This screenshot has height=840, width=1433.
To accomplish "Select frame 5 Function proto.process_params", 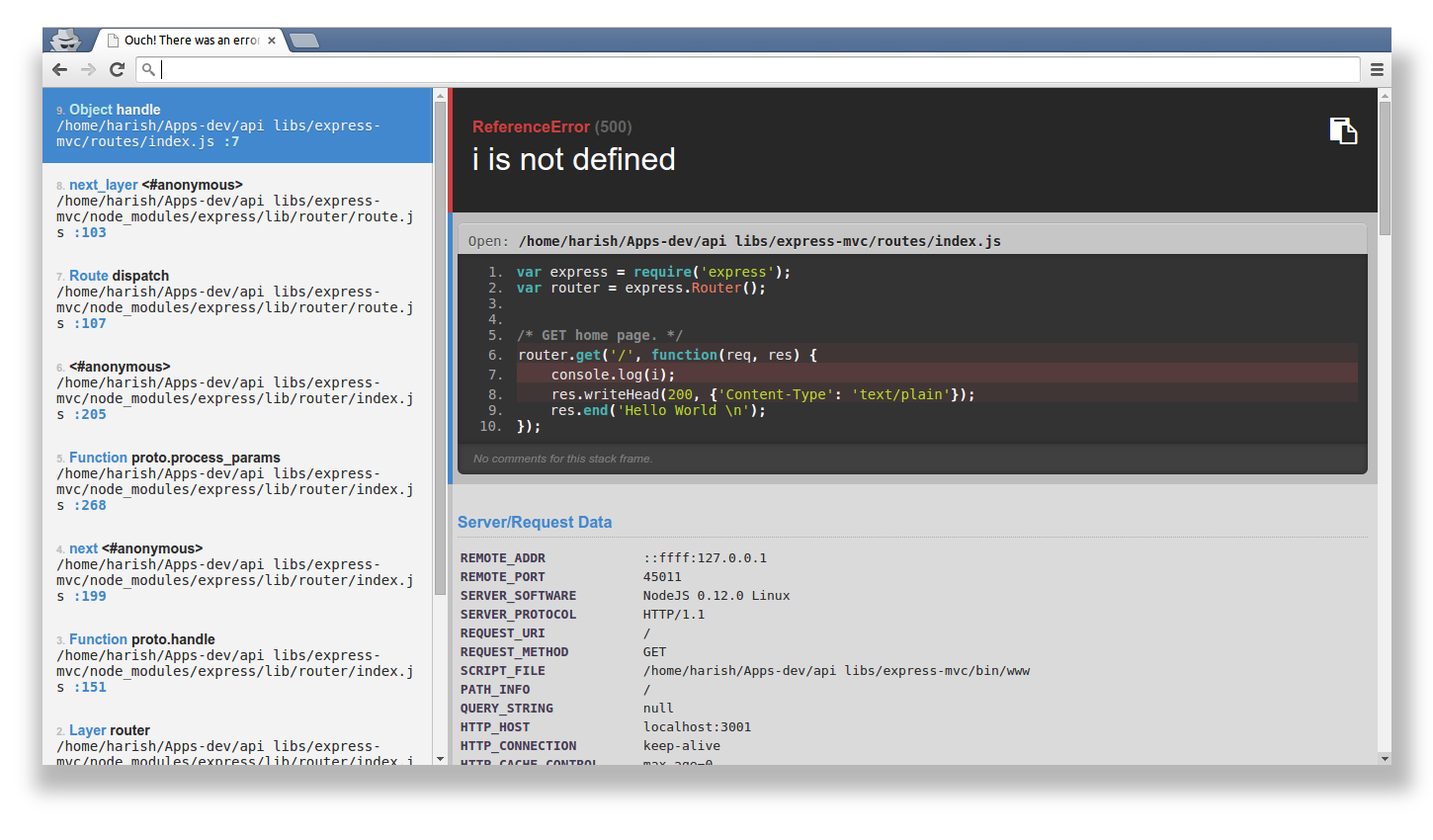I will coord(237,481).
